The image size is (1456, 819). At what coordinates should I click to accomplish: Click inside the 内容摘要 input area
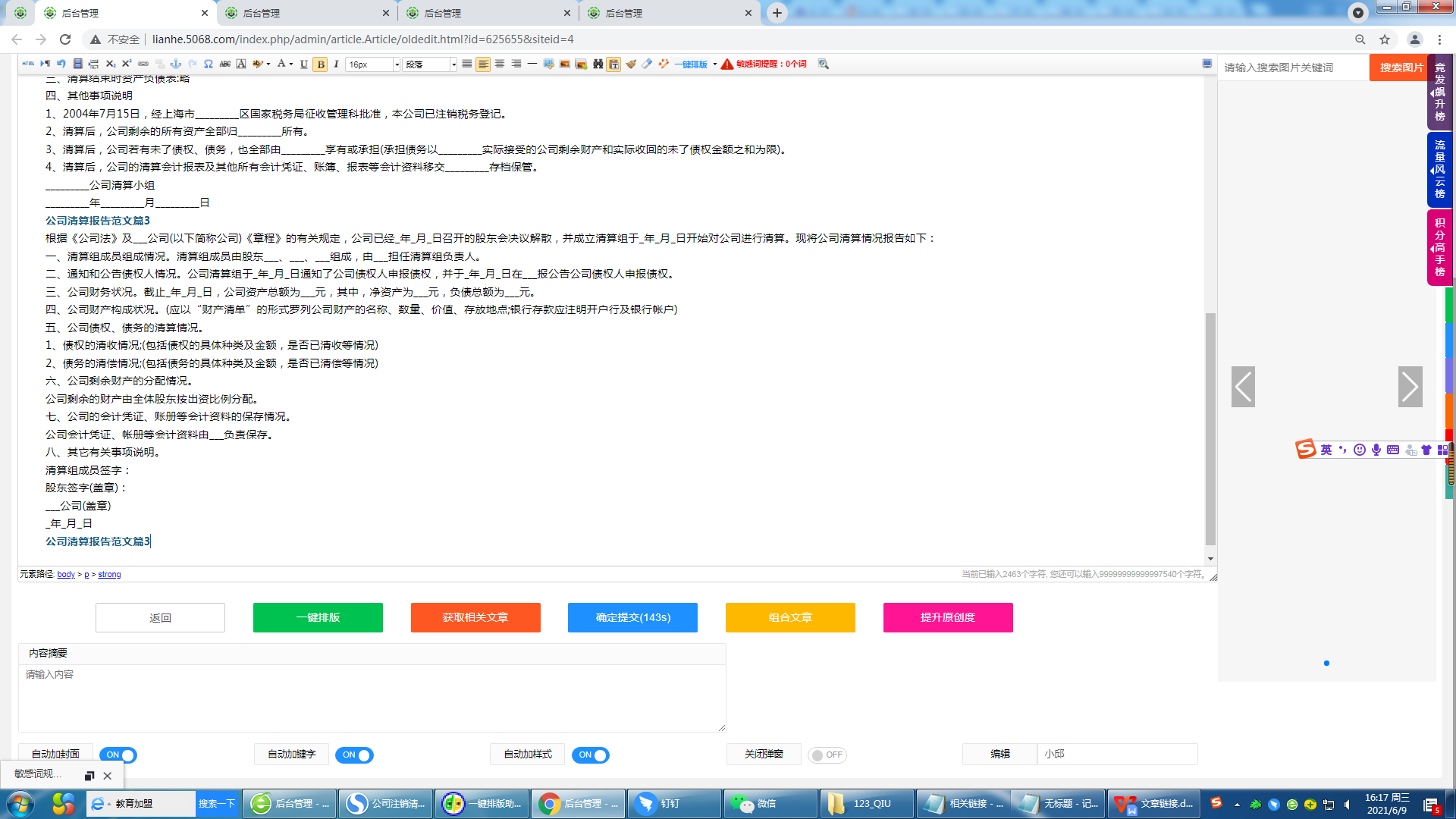click(372, 694)
